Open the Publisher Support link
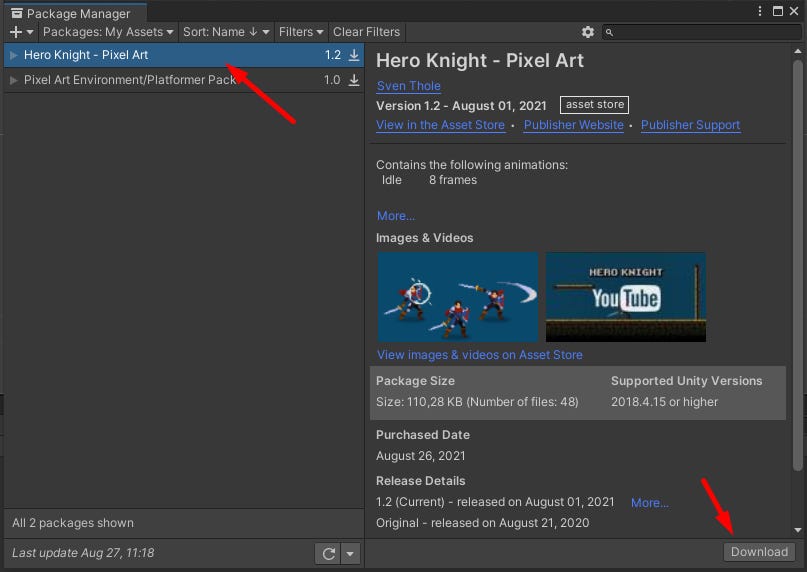 coord(691,125)
